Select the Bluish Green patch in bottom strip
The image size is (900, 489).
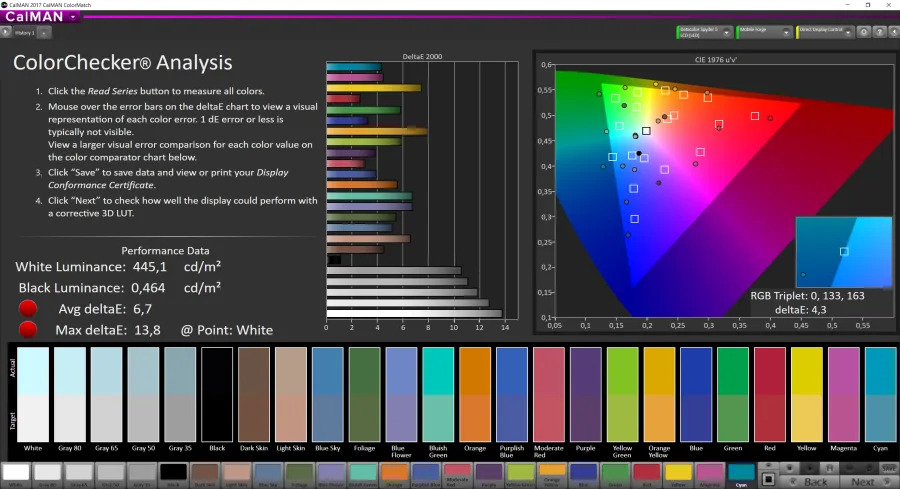[x=362, y=474]
